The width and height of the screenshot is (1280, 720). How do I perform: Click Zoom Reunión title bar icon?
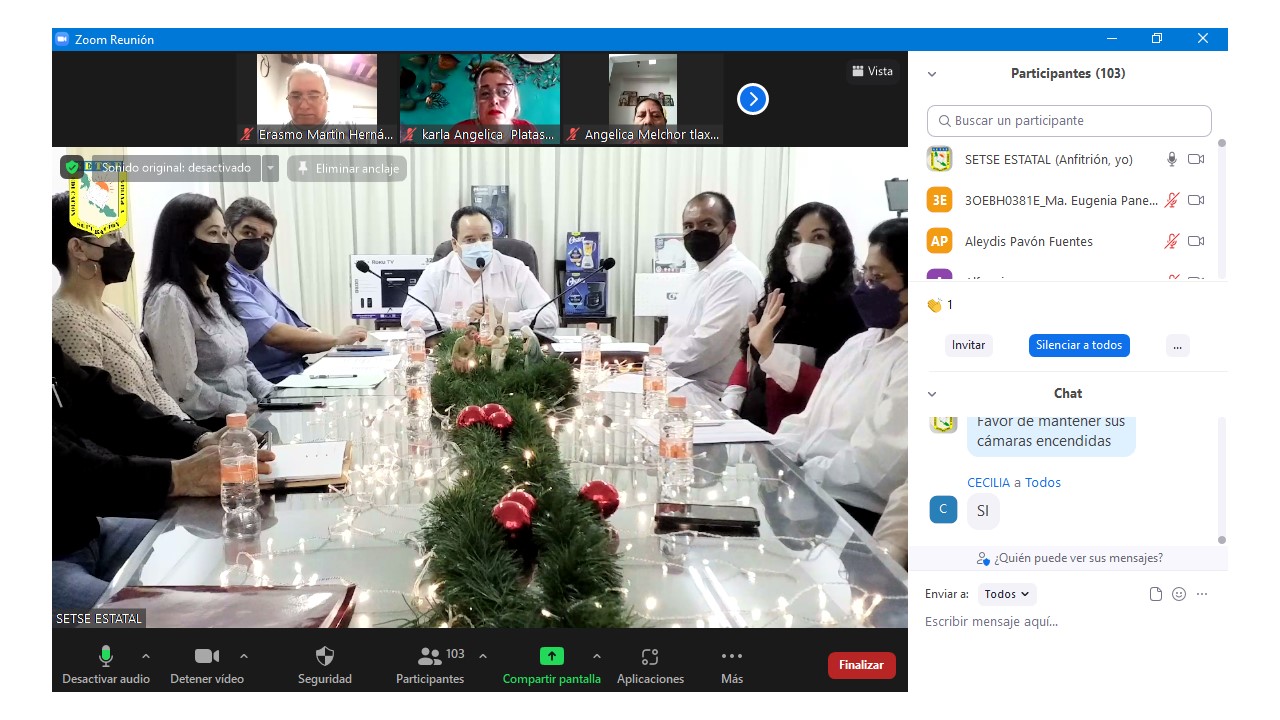click(x=62, y=39)
